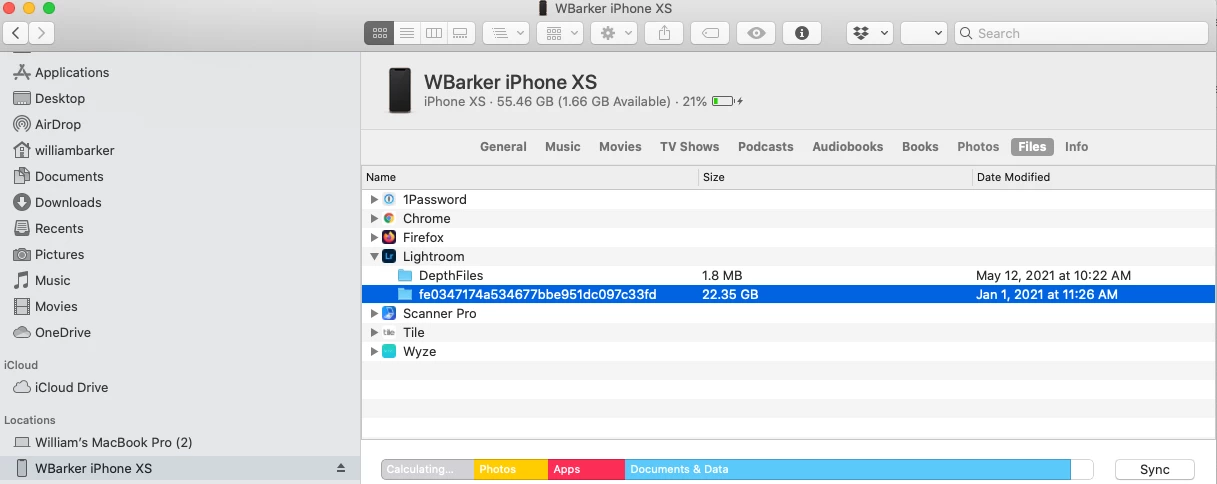The width and height of the screenshot is (1217, 484).
Task: Switch to column view in toolbar
Action: point(434,33)
